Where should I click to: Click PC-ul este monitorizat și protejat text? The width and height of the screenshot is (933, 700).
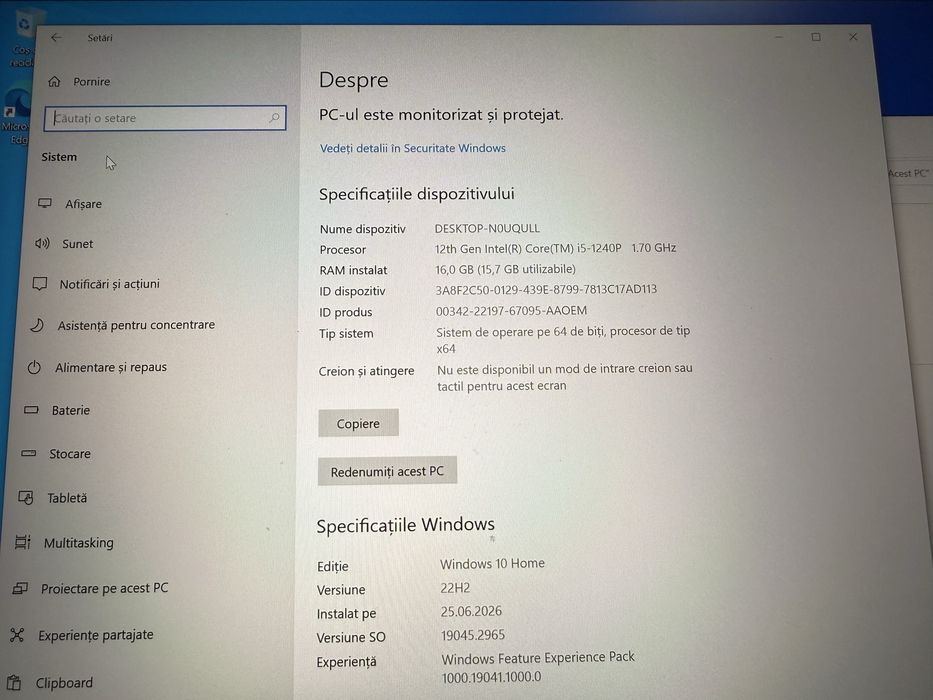(x=441, y=114)
